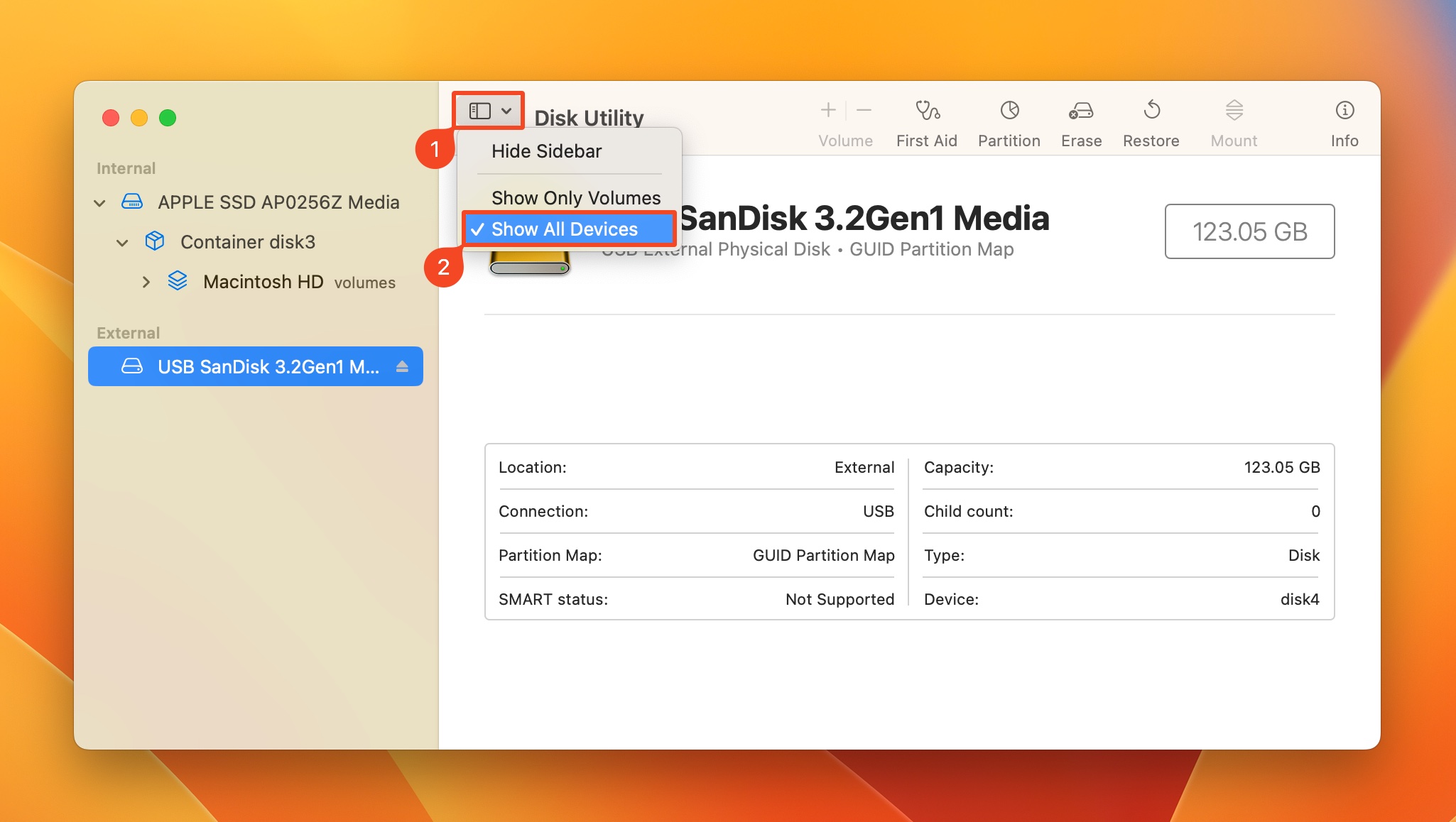Click the remove volume minus icon
Screen dimensions: 1456x822
[x=864, y=110]
